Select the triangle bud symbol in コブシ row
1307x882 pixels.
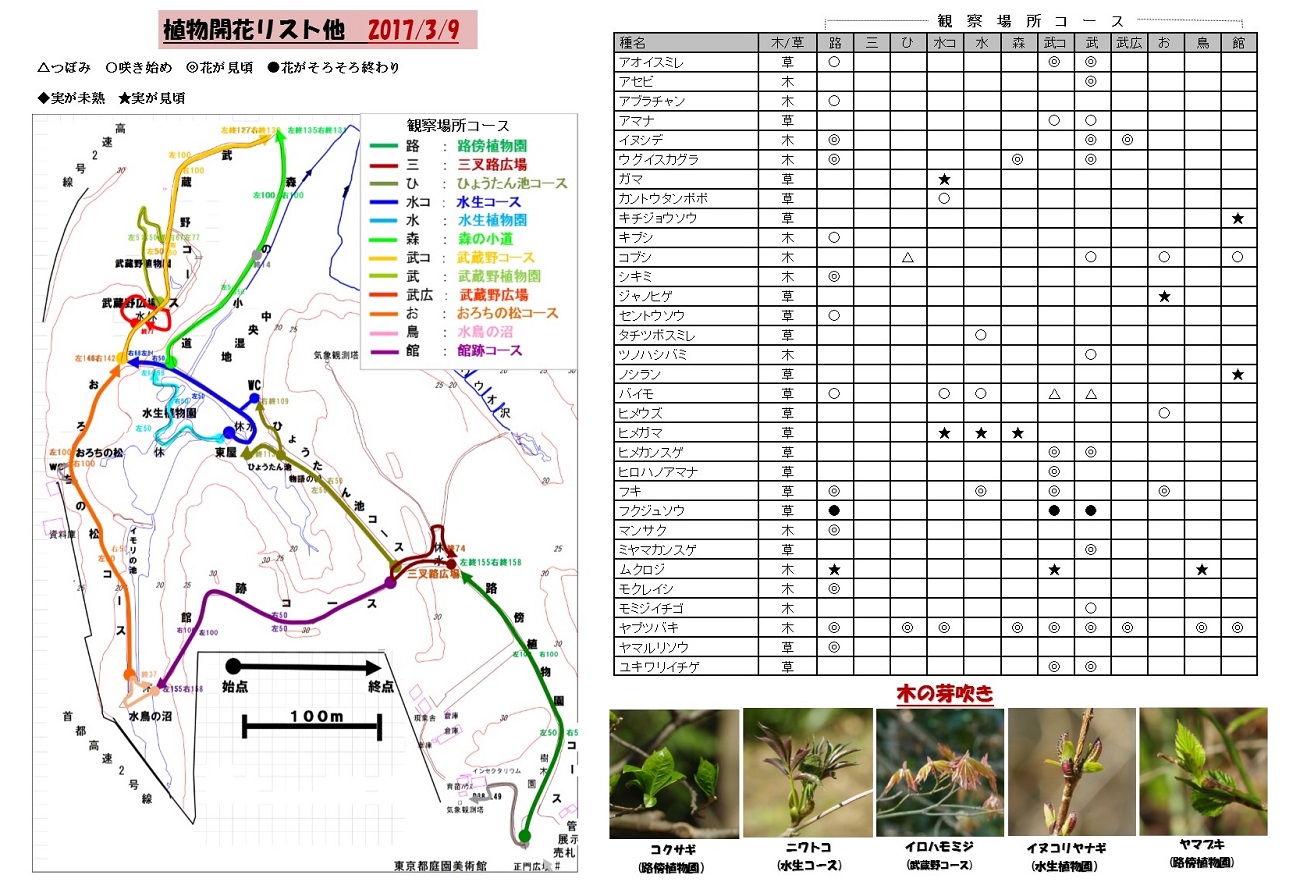click(x=907, y=257)
